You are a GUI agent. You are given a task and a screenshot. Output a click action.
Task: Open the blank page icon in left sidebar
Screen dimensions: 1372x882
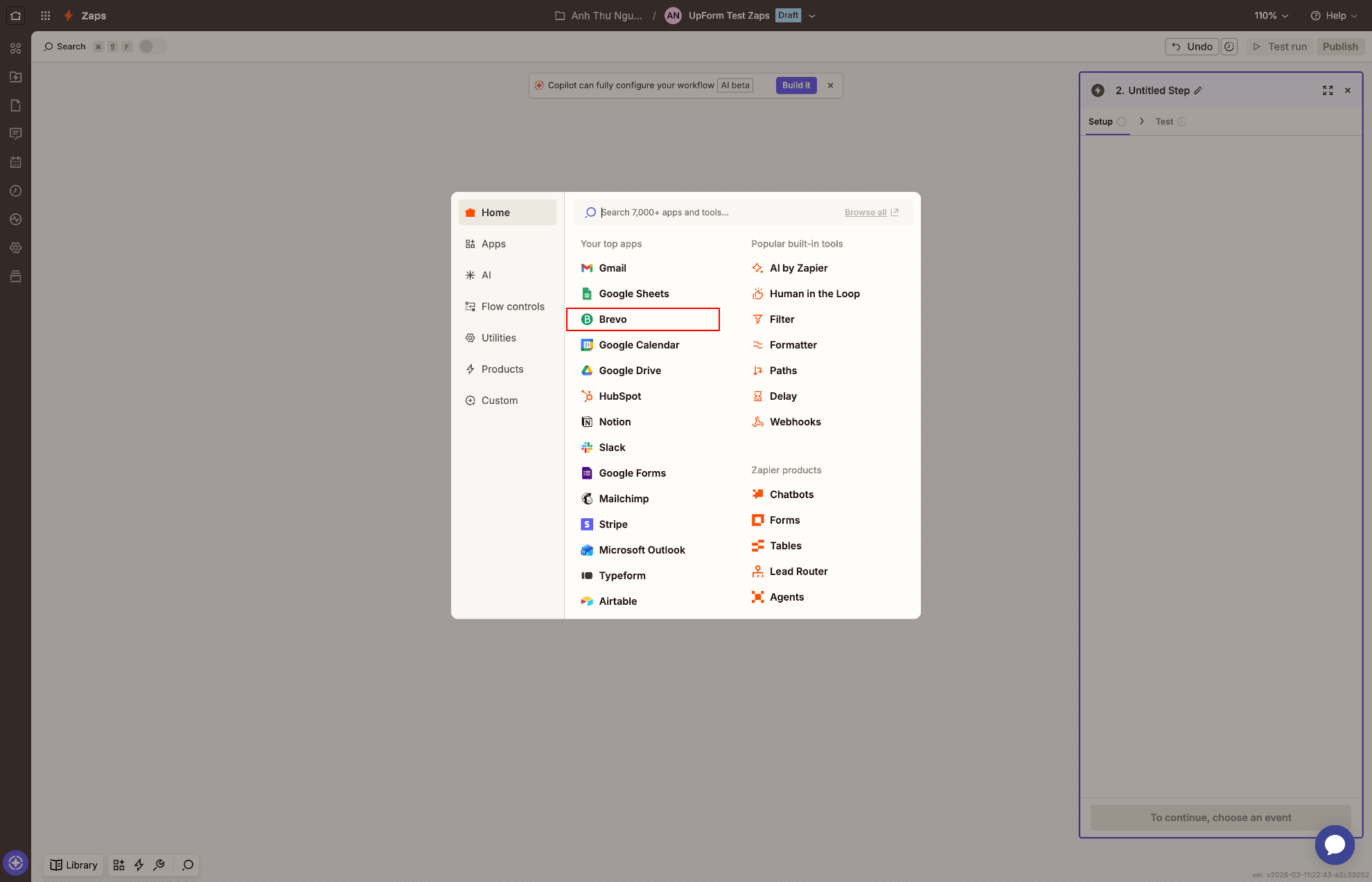(x=15, y=105)
